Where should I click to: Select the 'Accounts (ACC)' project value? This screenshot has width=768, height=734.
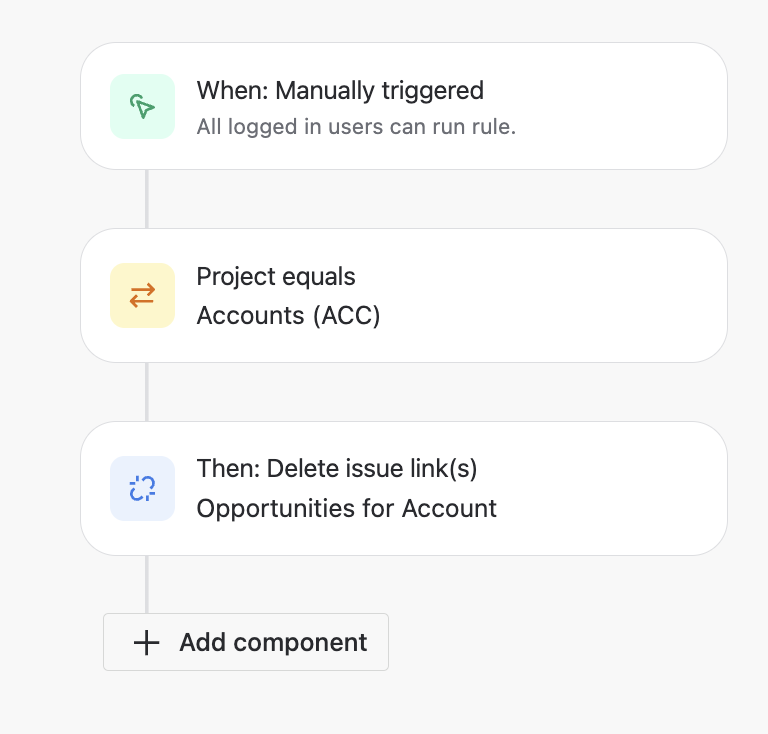[288, 315]
